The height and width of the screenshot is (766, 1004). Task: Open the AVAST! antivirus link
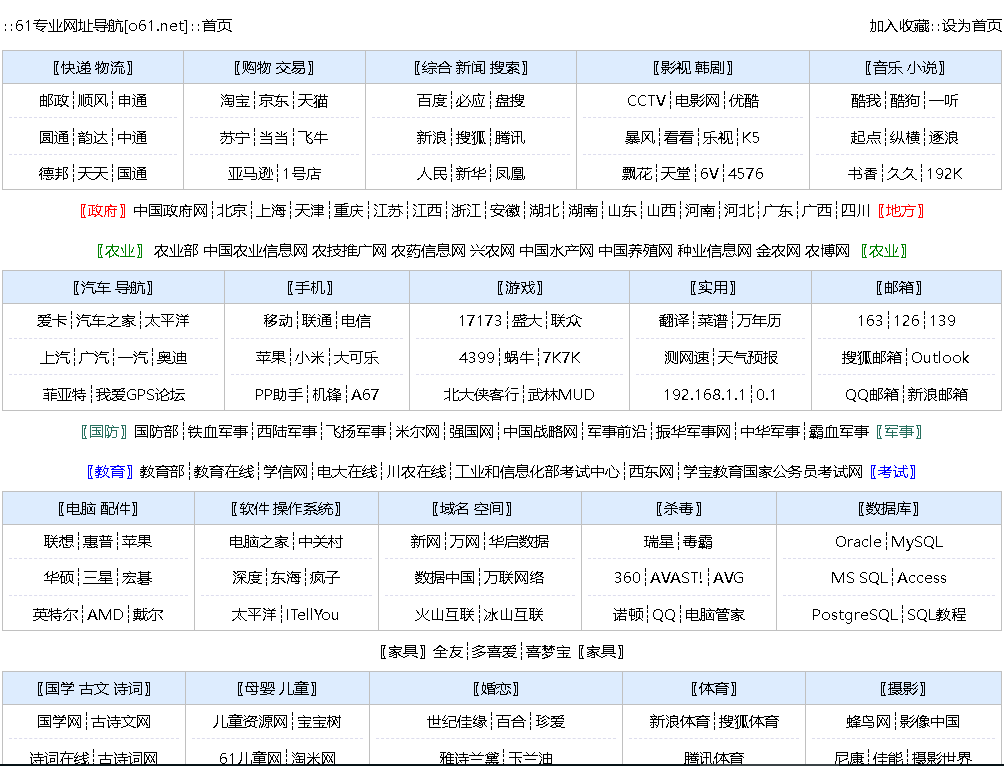(x=676, y=578)
